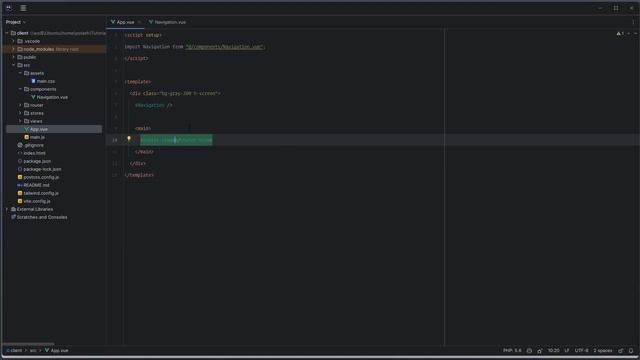Click the yellow intention lightbulb icon
Image resolution: width=640 pixels, height=360 pixels.
[x=129, y=139]
